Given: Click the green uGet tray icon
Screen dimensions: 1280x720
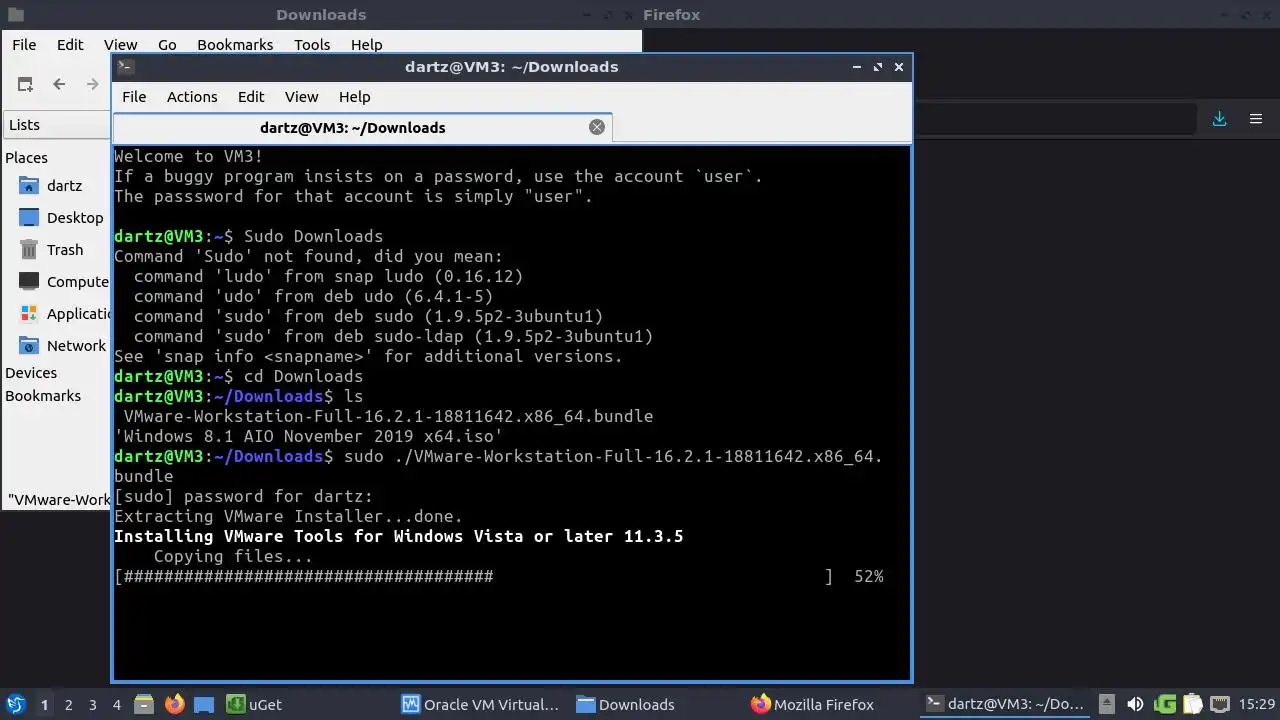Looking at the screenshot, I should tap(1164, 705).
